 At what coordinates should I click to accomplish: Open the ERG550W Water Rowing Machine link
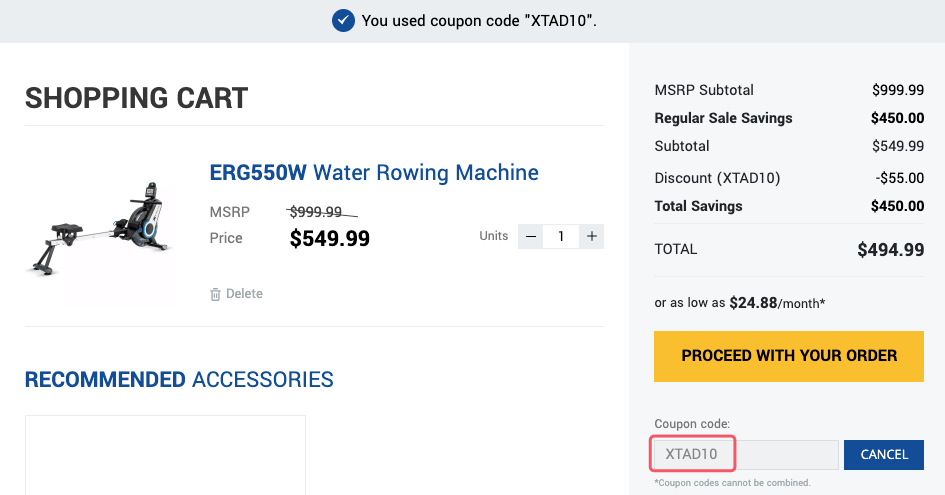374,172
